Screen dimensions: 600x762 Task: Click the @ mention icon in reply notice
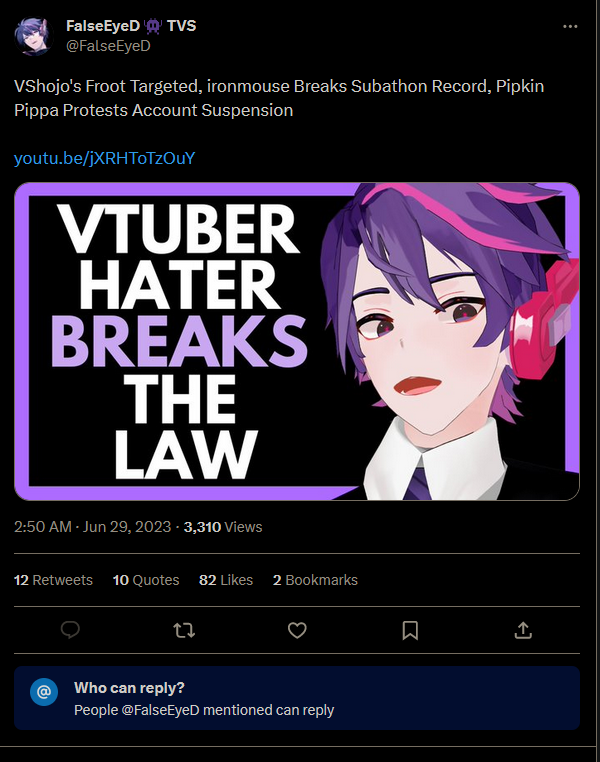point(44,692)
